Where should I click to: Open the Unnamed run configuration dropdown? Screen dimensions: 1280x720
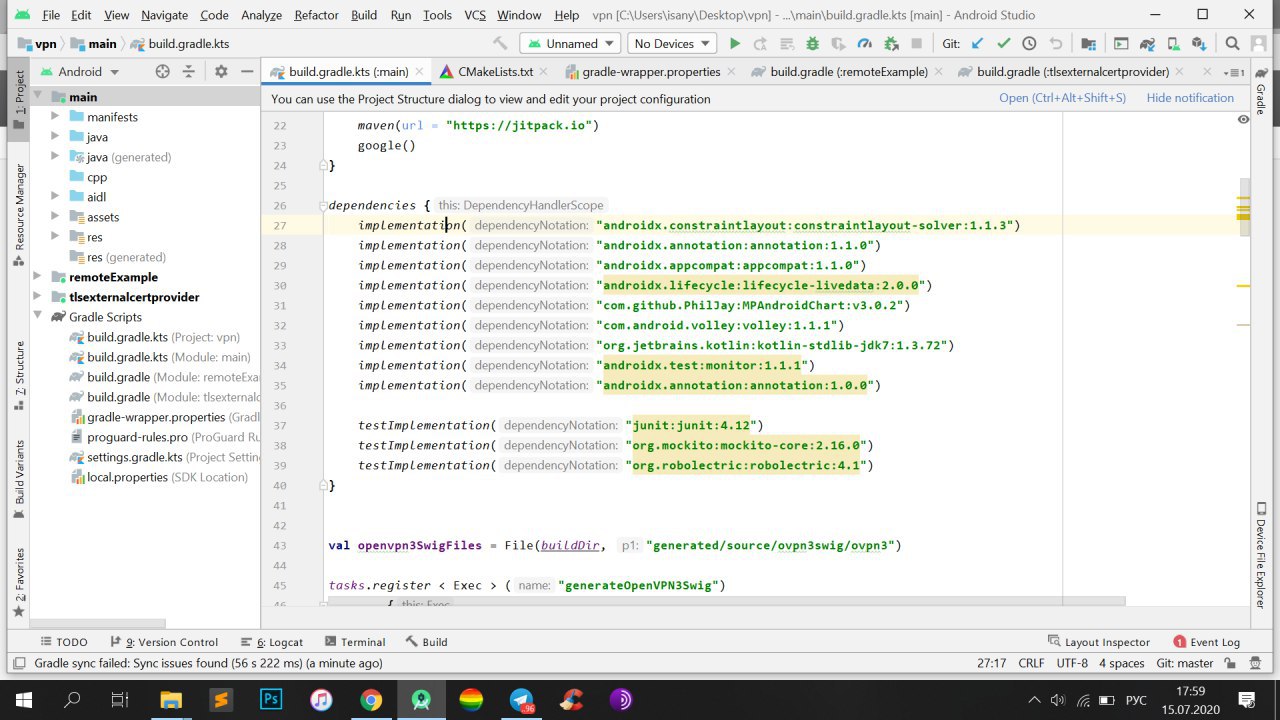point(571,44)
